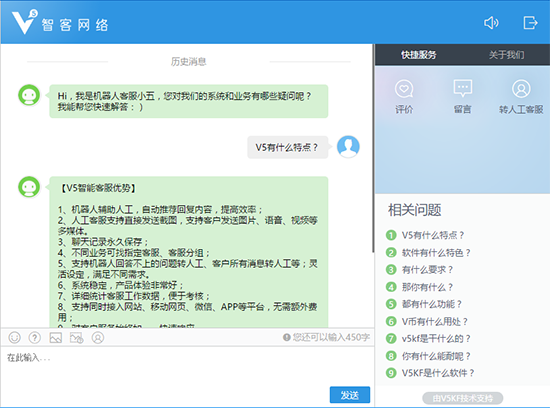This screenshot has height=408, width=550.
Task: Select related question 有什么要求？
Action: pos(420,270)
